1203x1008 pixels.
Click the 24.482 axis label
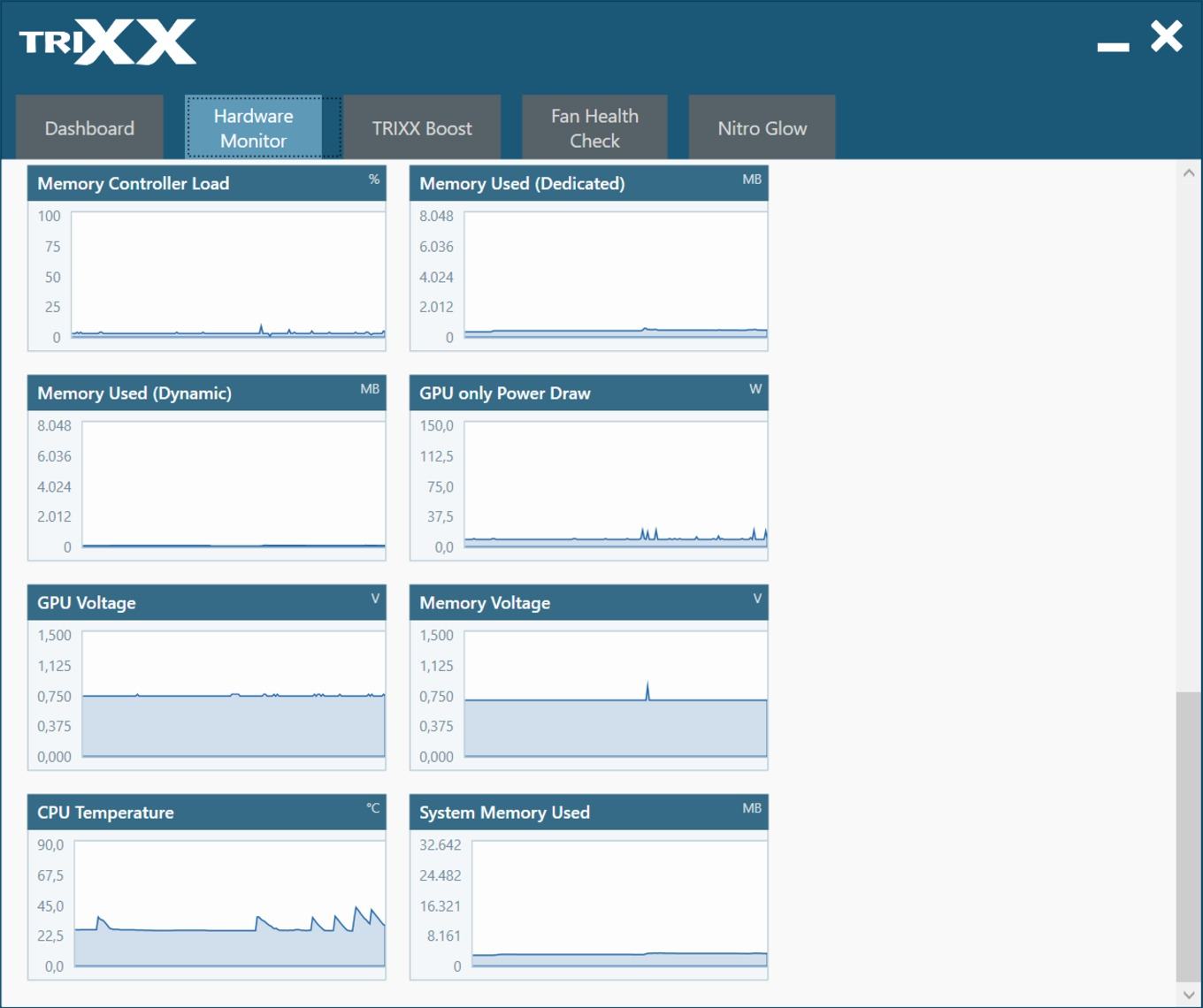coord(440,875)
